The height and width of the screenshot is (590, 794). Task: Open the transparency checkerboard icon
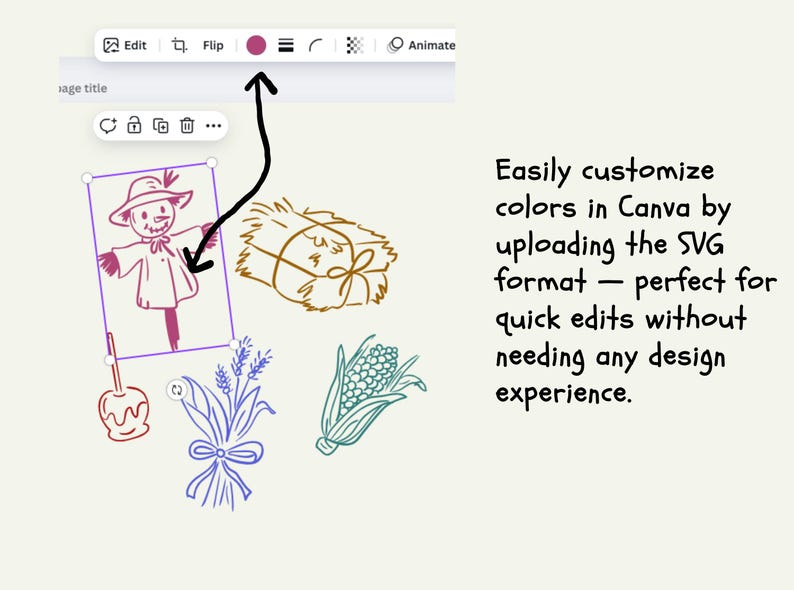[x=355, y=46]
